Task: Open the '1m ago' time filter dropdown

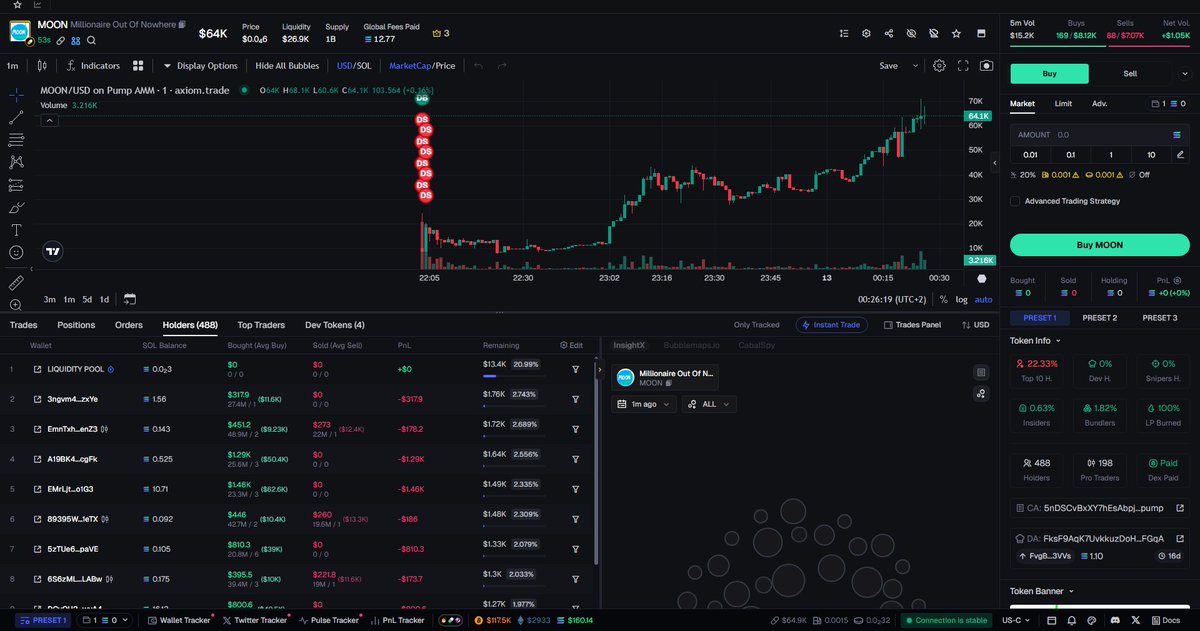Action: (643, 404)
